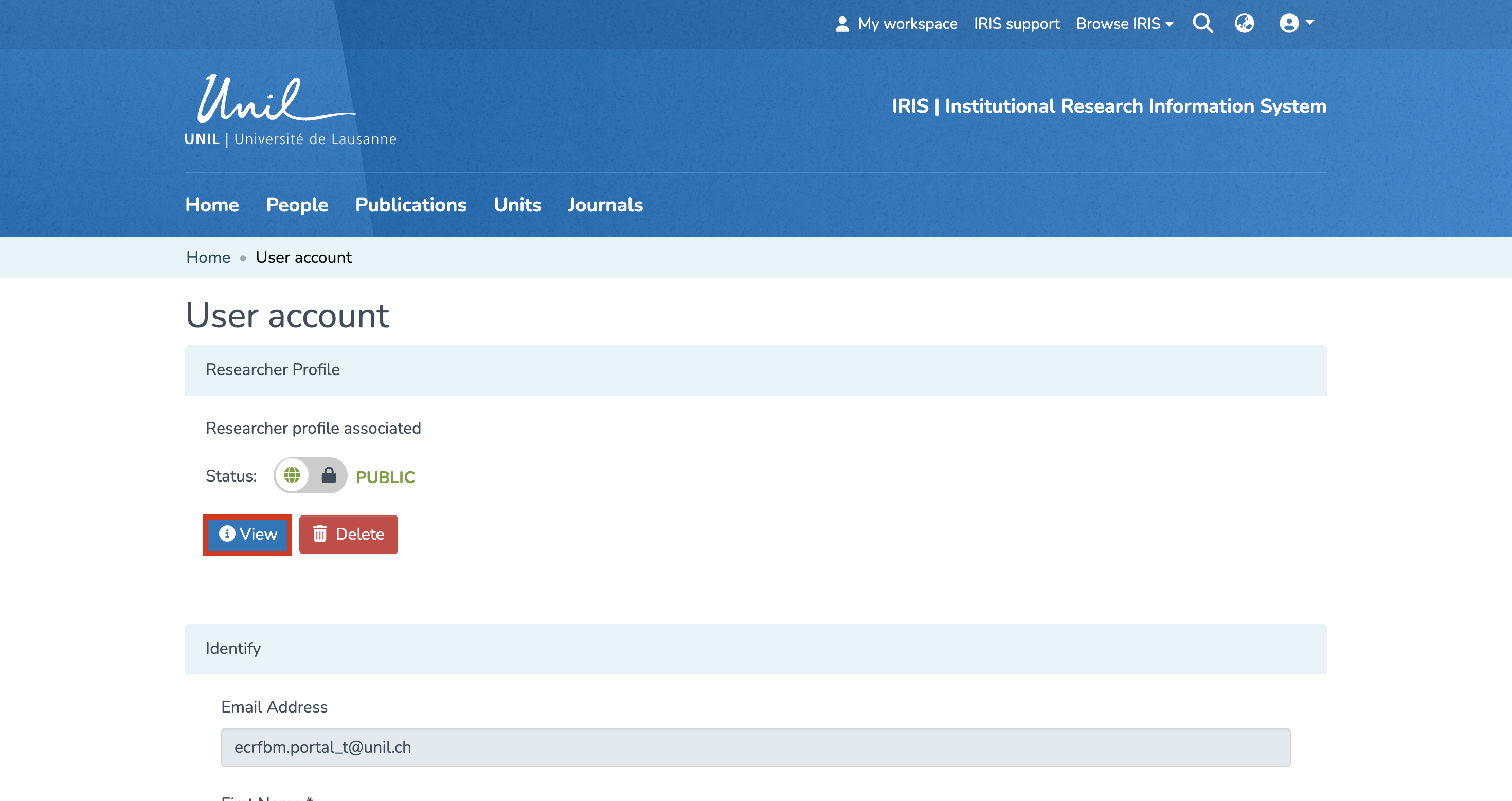
Task: Select the public globe toggle option
Action: [292, 475]
